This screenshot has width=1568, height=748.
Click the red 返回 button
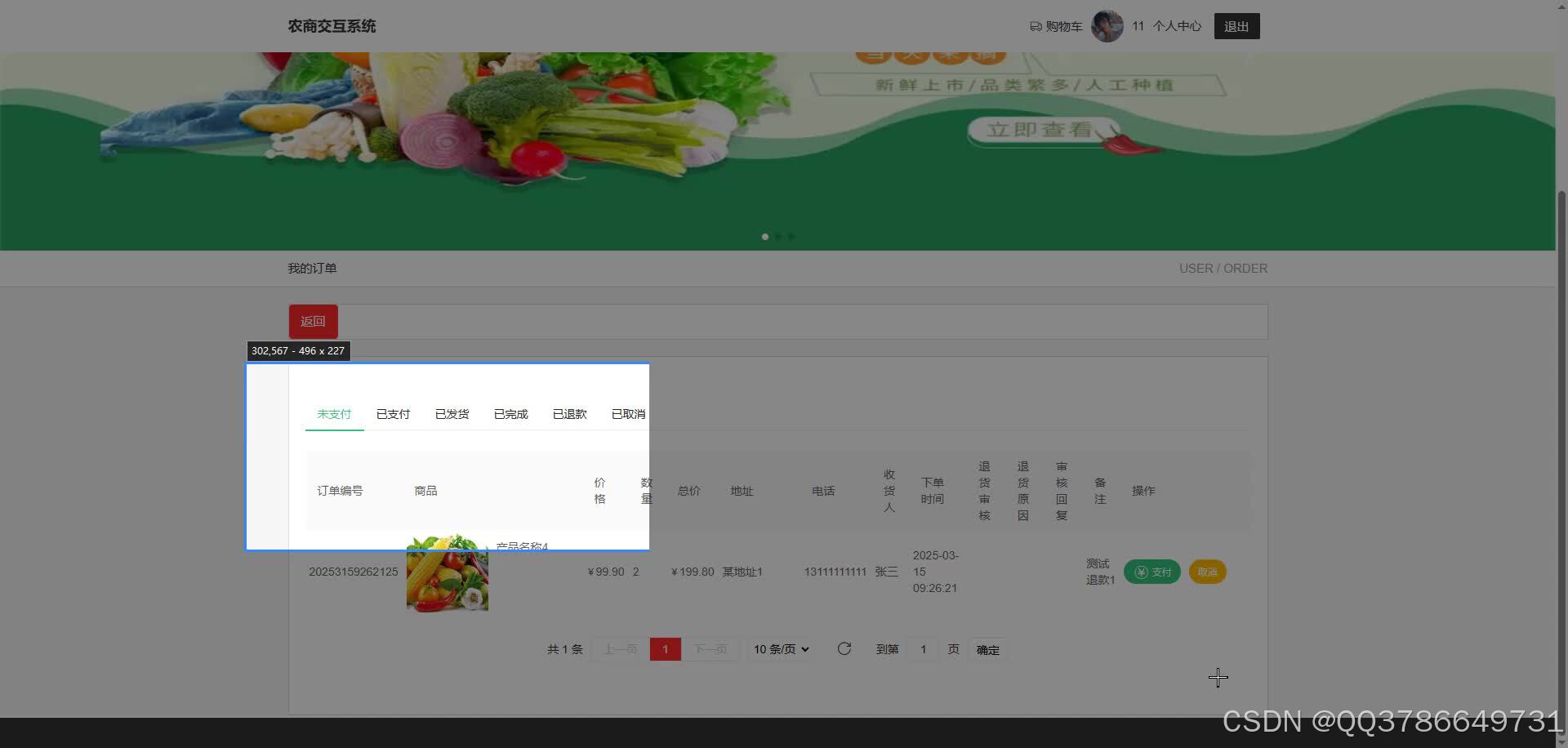[x=313, y=321]
